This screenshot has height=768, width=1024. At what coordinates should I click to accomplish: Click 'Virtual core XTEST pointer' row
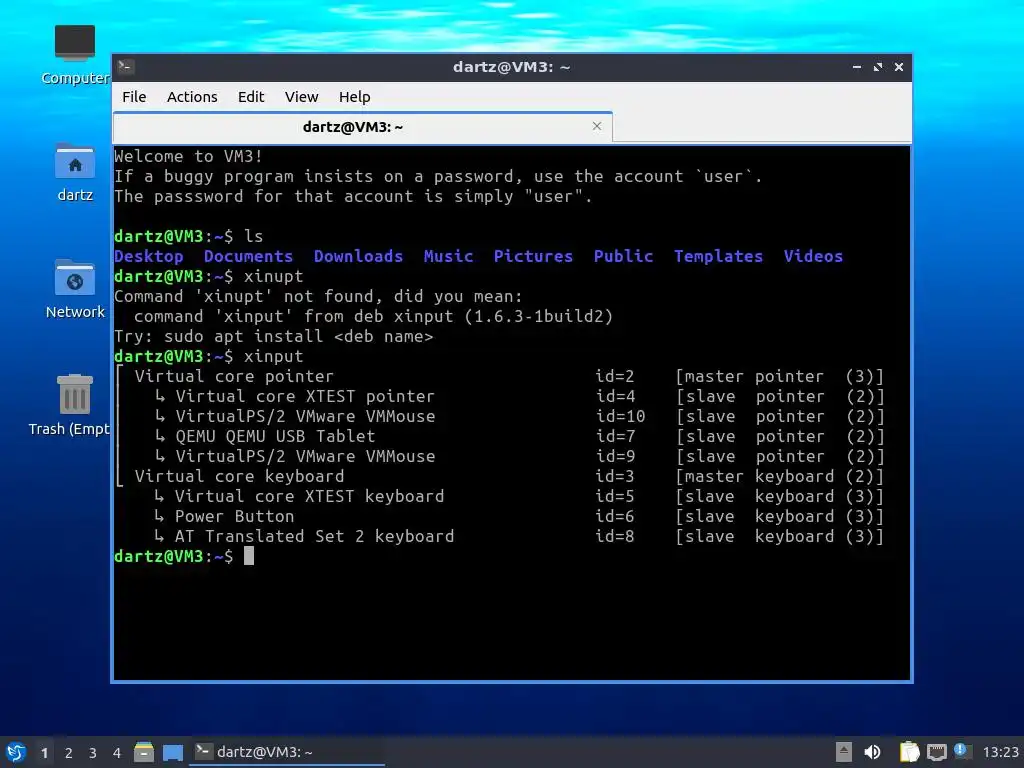(500, 396)
